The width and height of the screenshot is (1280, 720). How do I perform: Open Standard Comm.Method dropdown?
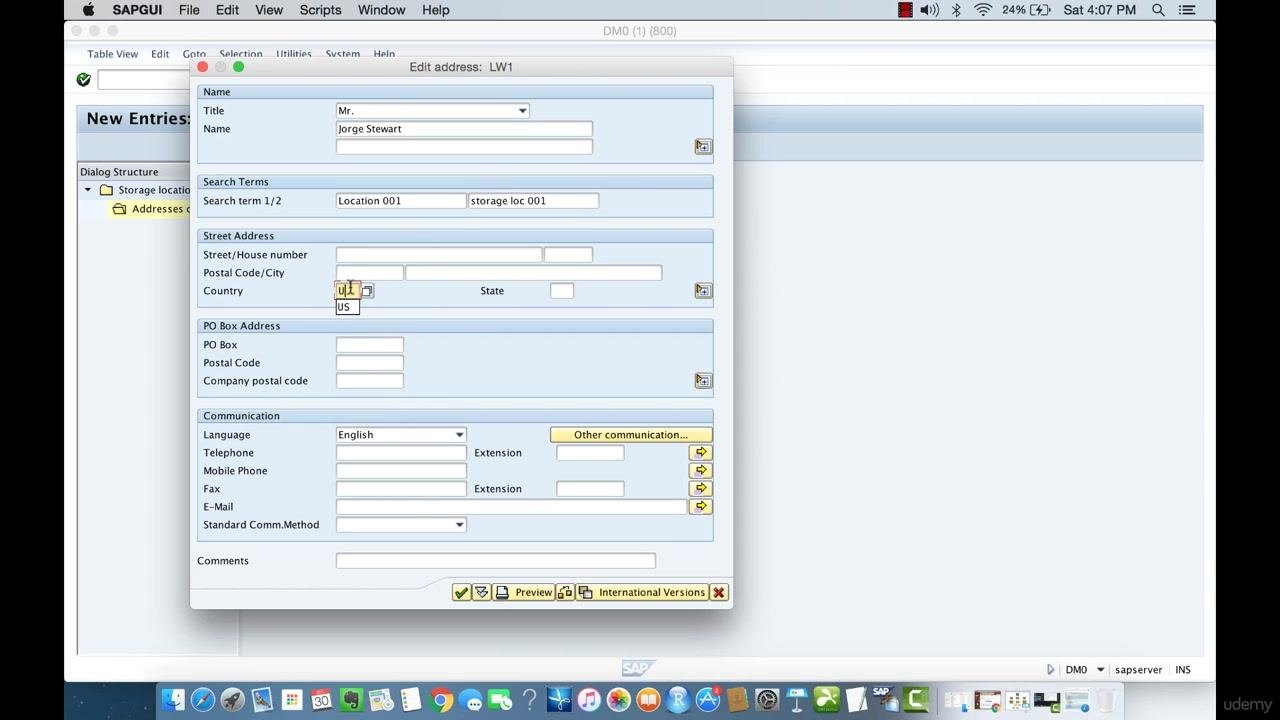click(459, 525)
